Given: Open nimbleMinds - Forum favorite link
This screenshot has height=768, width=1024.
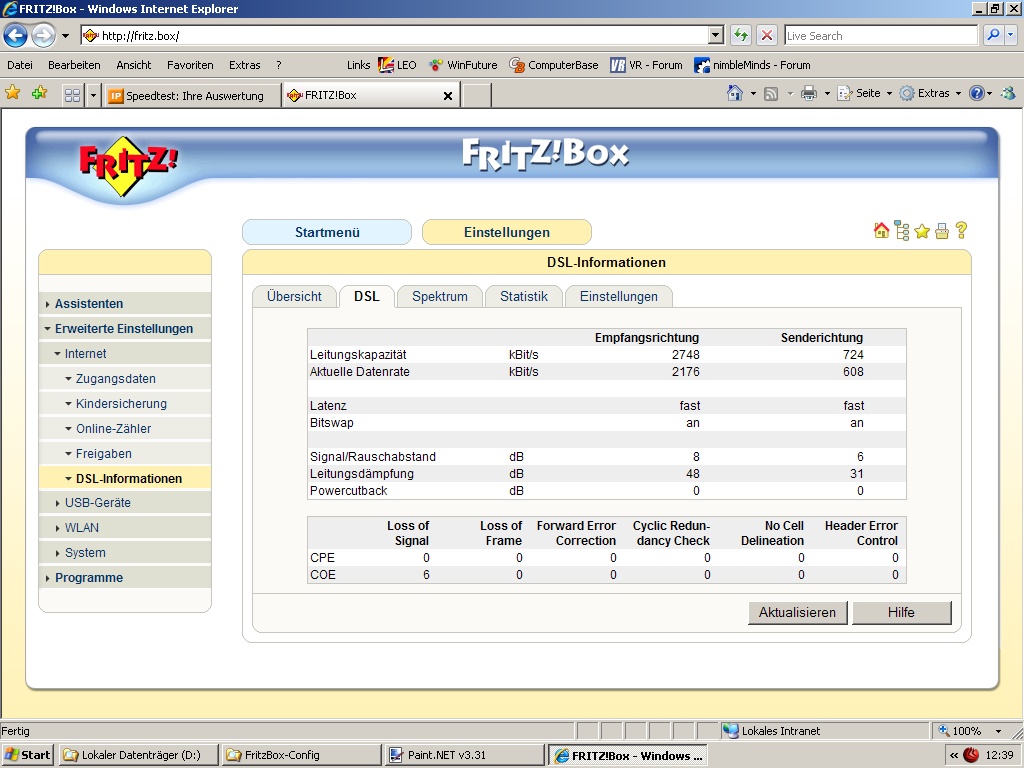Looking at the screenshot, I should tap(752, 65).
